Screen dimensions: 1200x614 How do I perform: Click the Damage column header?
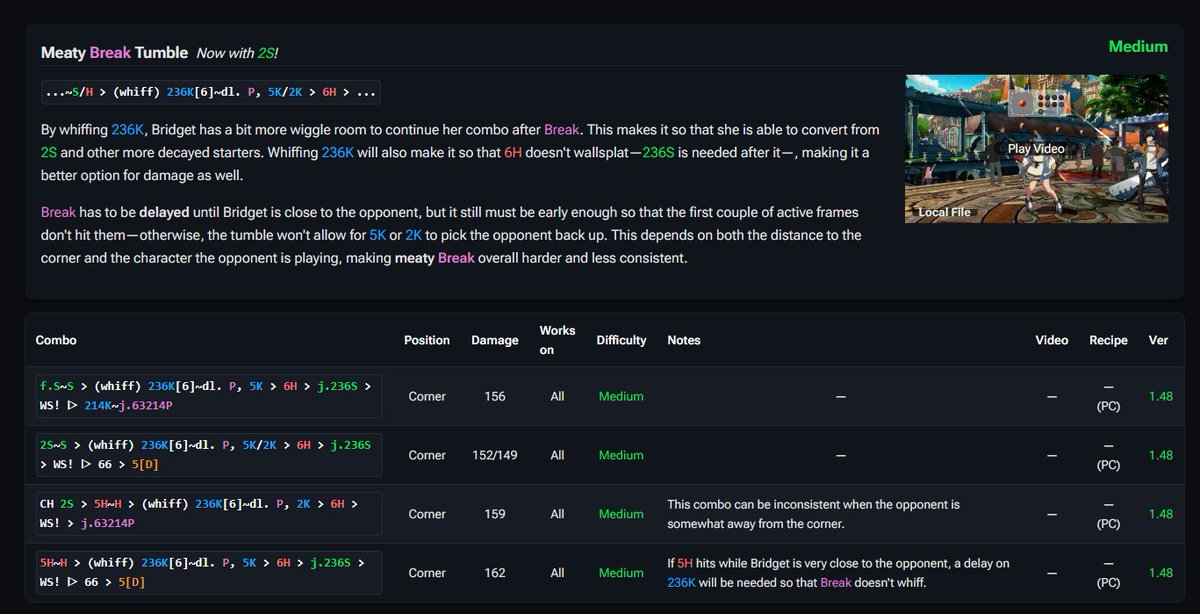[495, 340]
